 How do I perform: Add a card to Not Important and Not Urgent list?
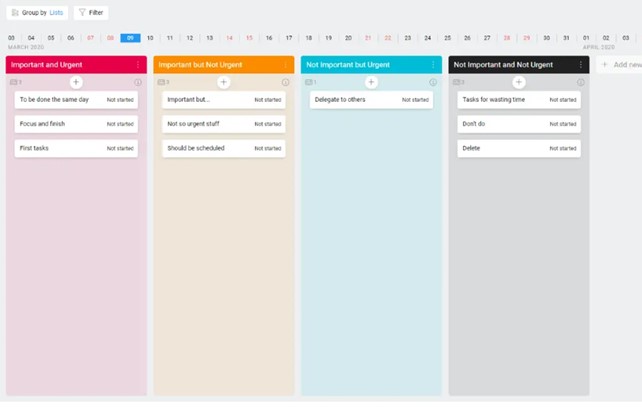518,82
